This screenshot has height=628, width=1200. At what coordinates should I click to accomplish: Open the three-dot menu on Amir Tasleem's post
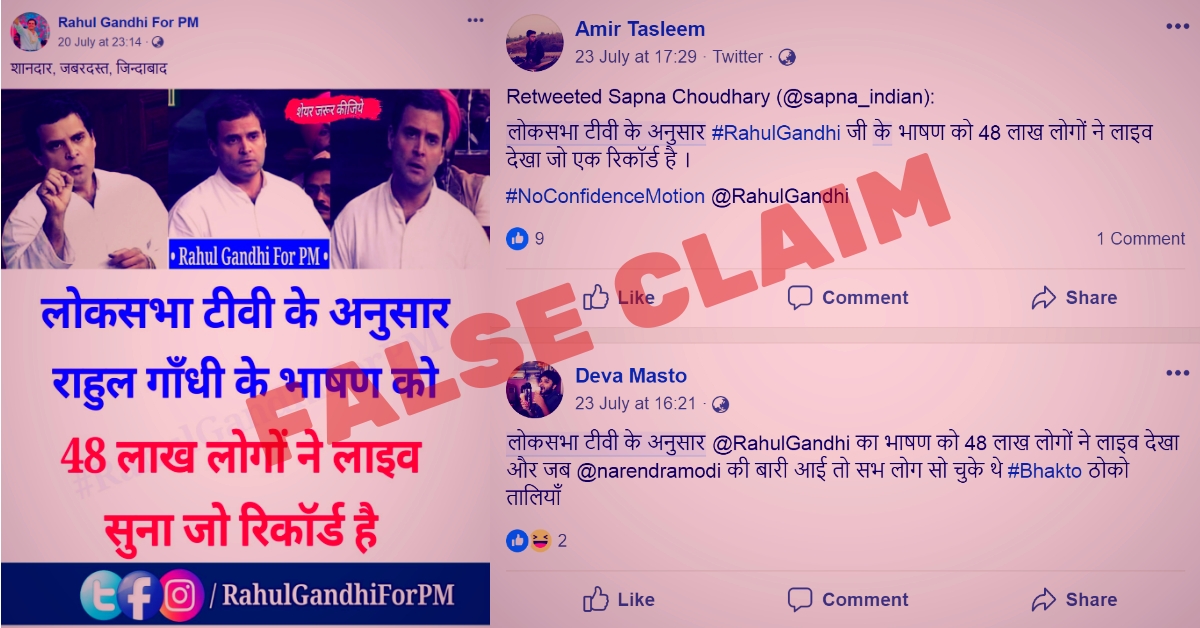1177,27
